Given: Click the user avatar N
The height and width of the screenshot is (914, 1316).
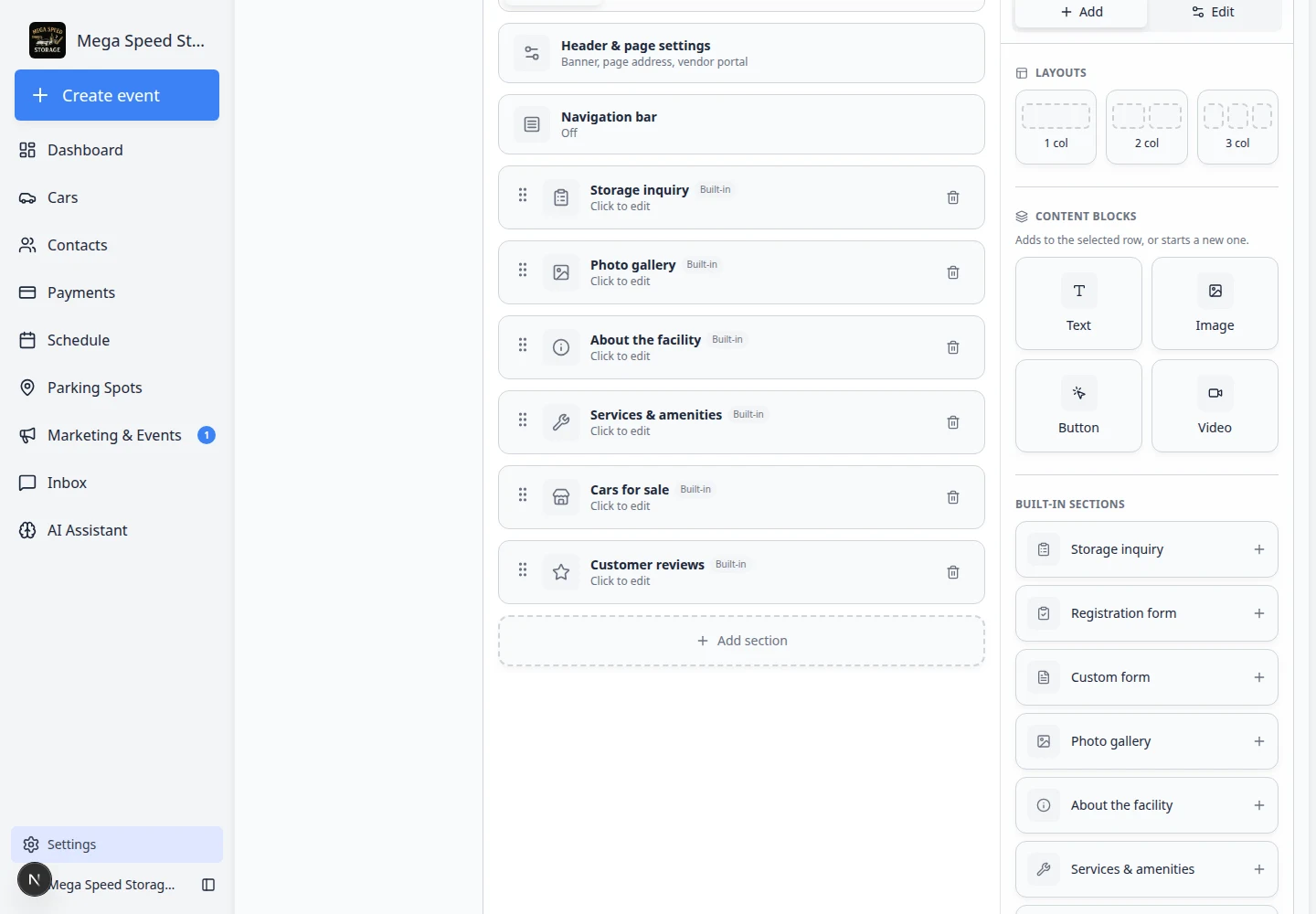Looking at the screenshot, I should point(34,879).
